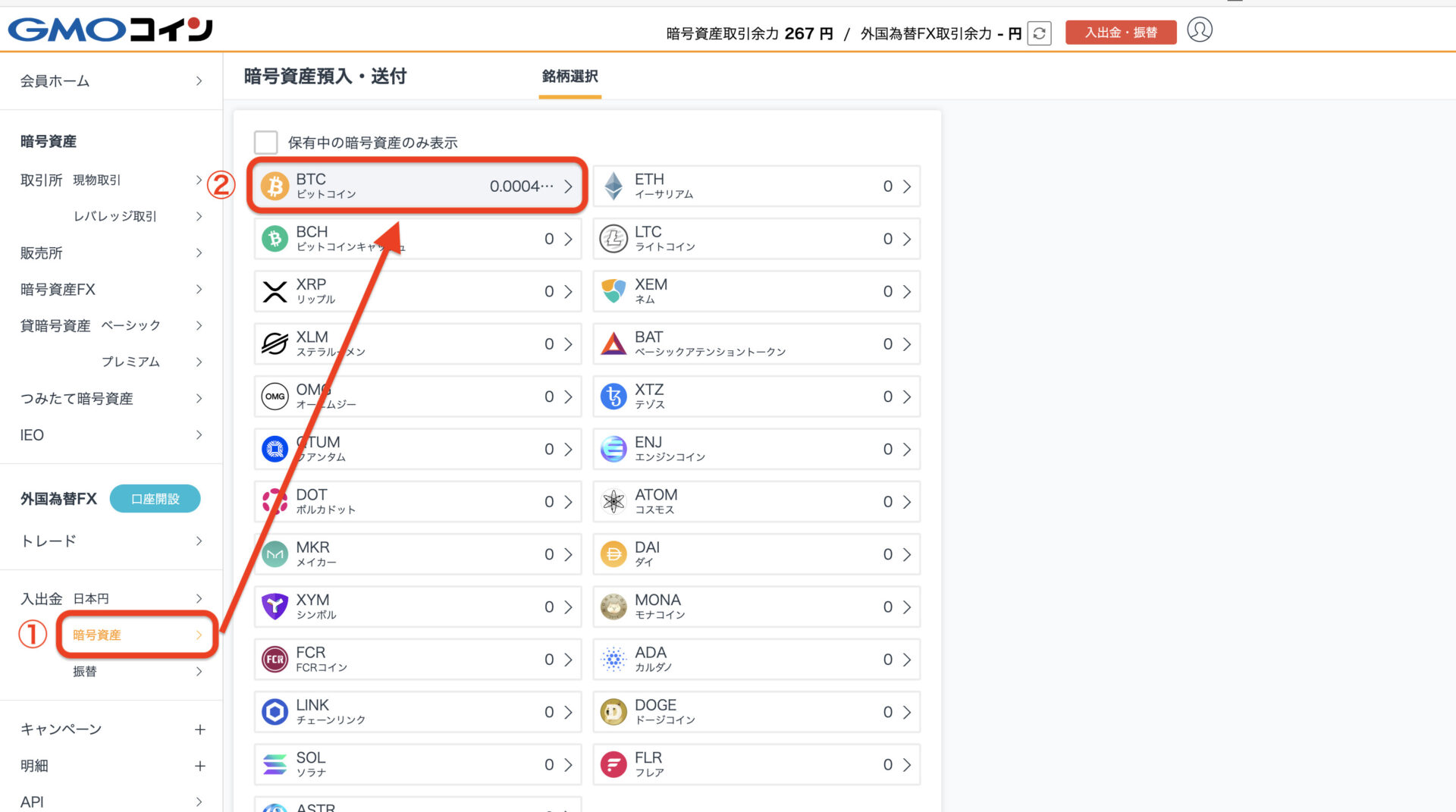The width and height of the screenshot is (1456, 812).
Task: Click the MONA Monacoin icon
Action: click(613, 607)
